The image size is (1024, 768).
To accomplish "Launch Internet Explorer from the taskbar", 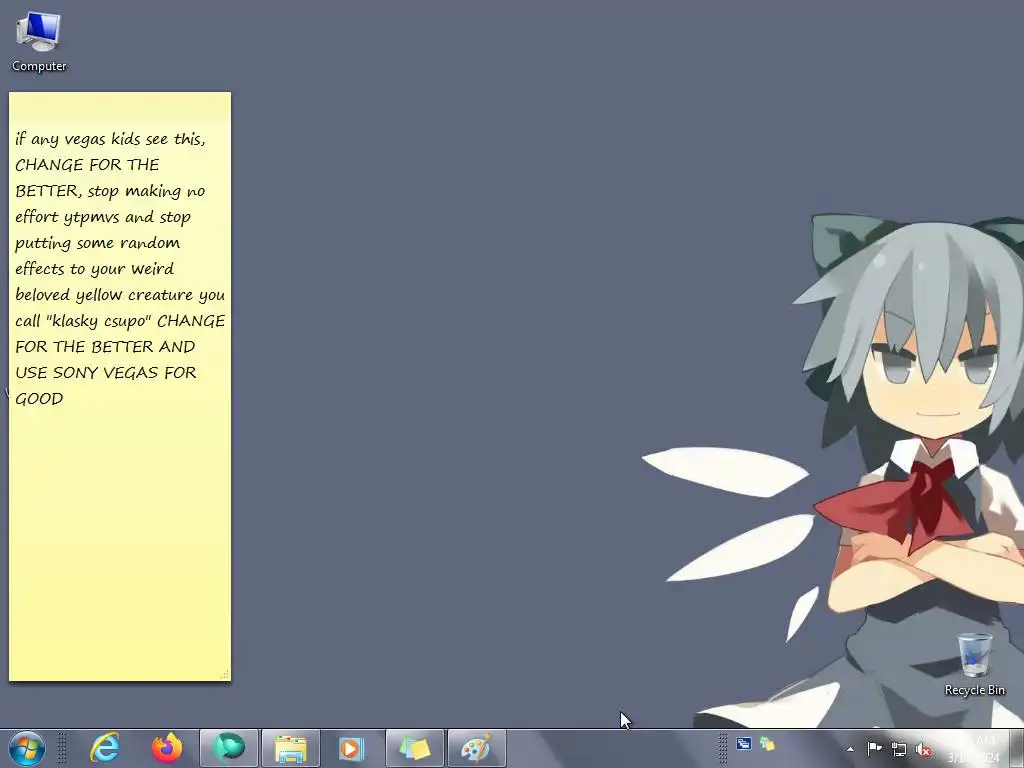I will [105, 748].
